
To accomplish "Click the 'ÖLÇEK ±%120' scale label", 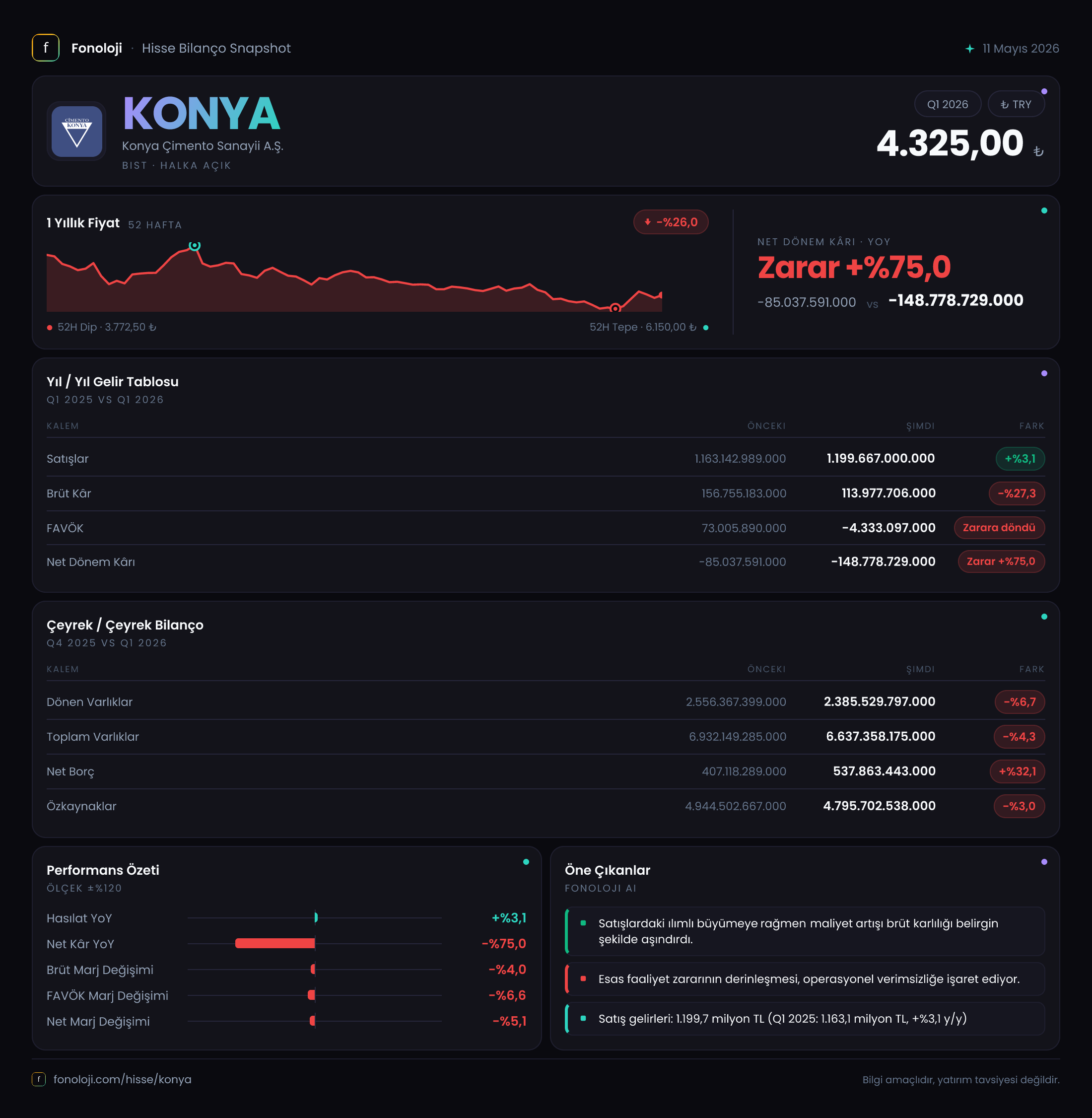I will (84, 888).
